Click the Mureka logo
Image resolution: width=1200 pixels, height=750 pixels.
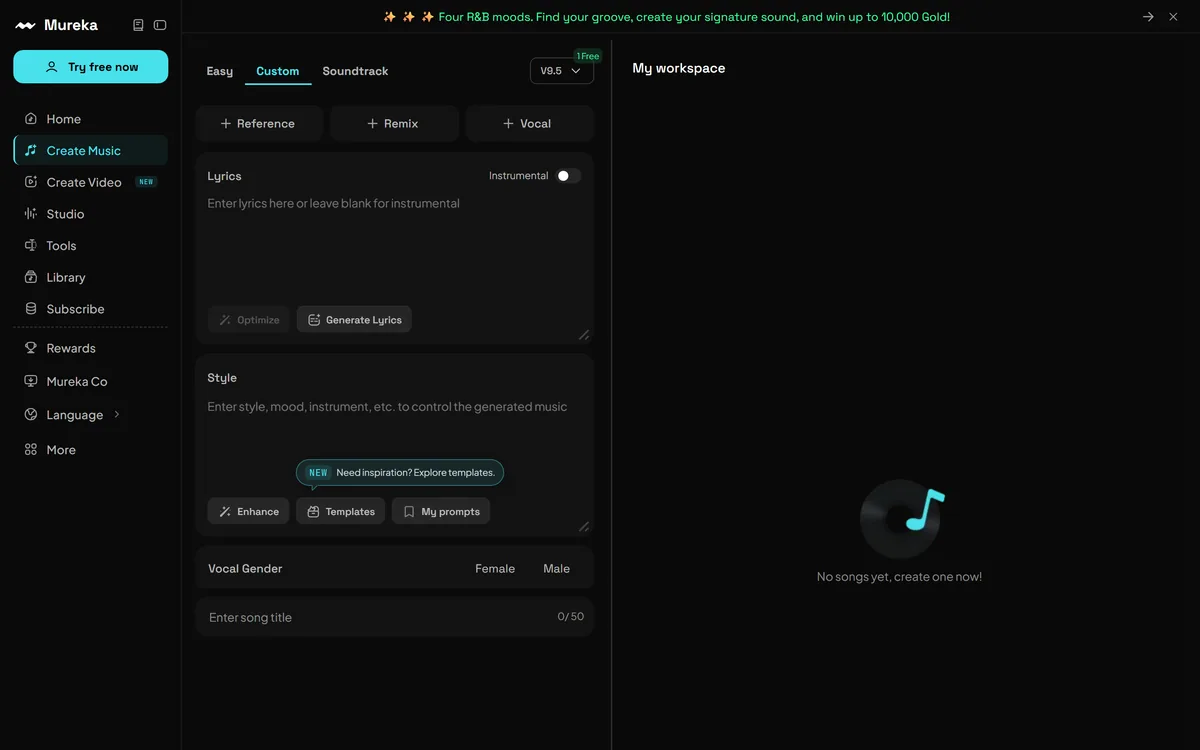[x=56, y=25]
